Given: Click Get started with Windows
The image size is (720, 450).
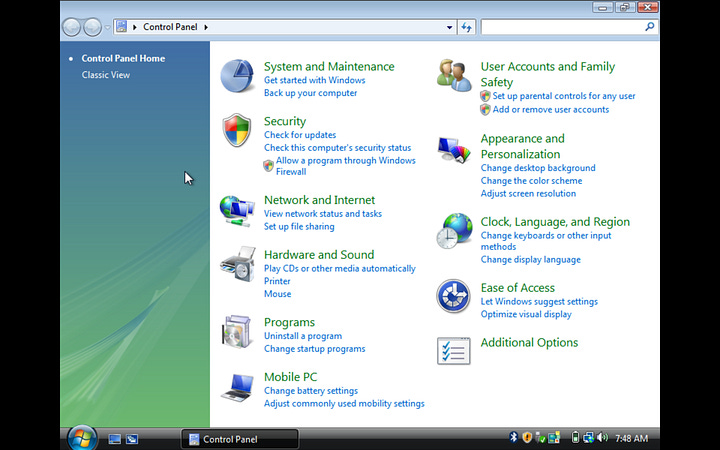Looking at the screenshot, I should pos(315,80).
